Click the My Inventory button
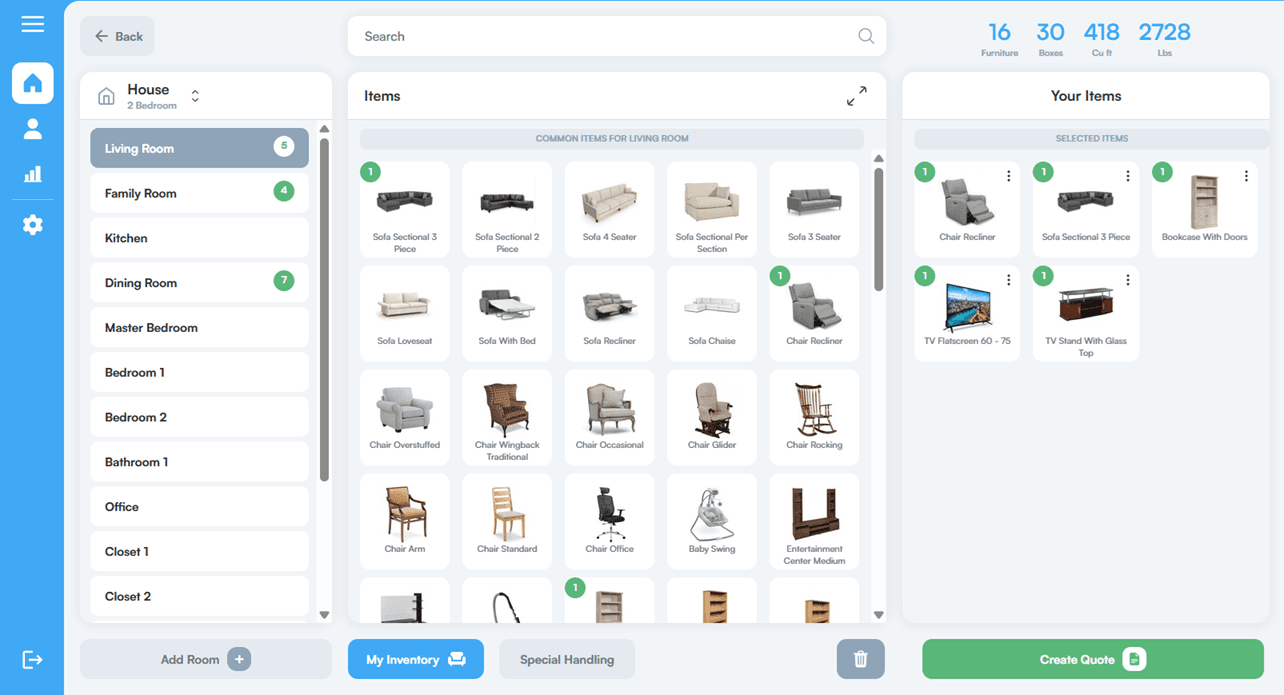This screenshot has width=1284, height=695. pos(415,659)
